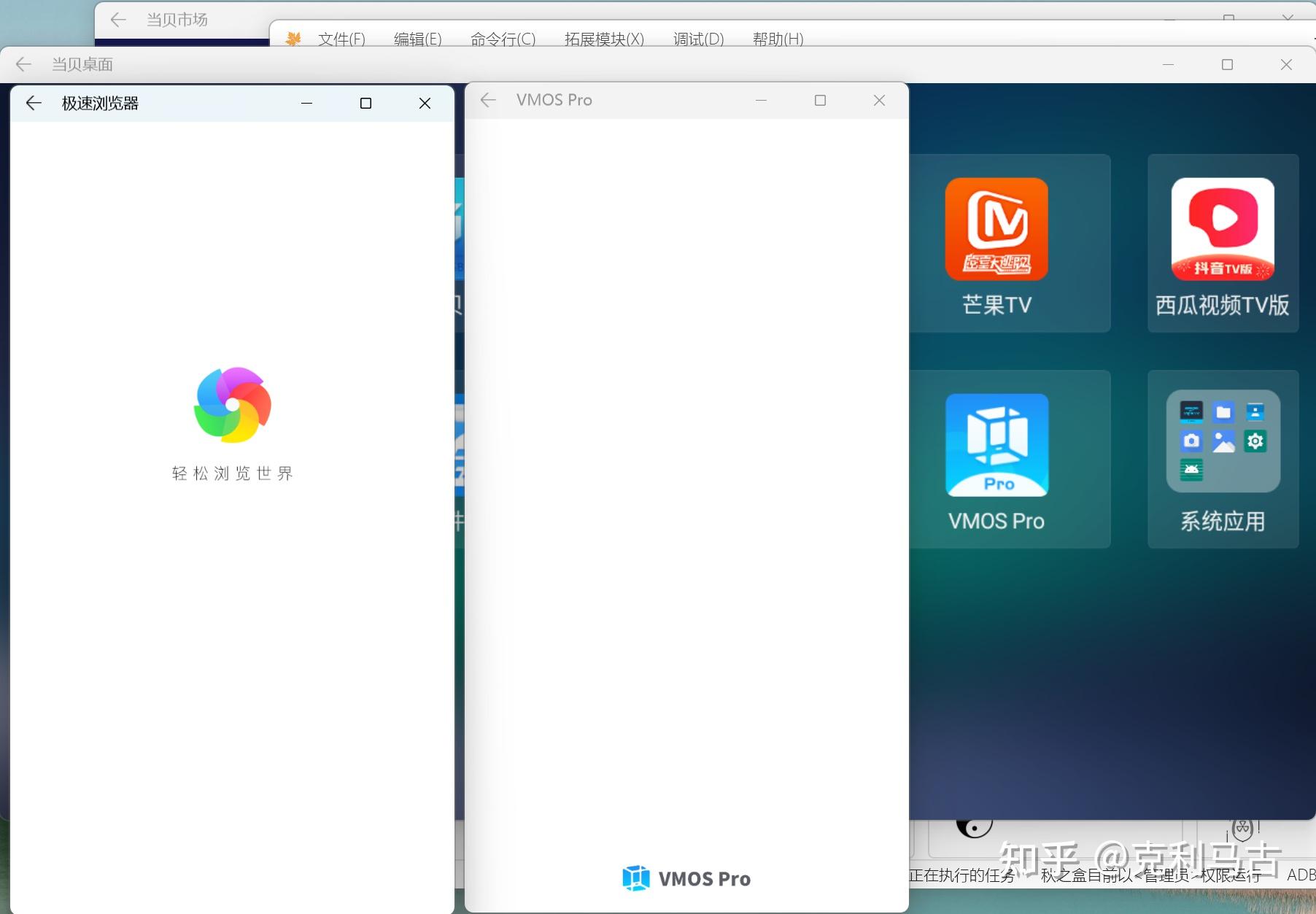Open the 西瓜视频TV版 app
This screenshot has height=914, width=1316.
[1223, 244]
